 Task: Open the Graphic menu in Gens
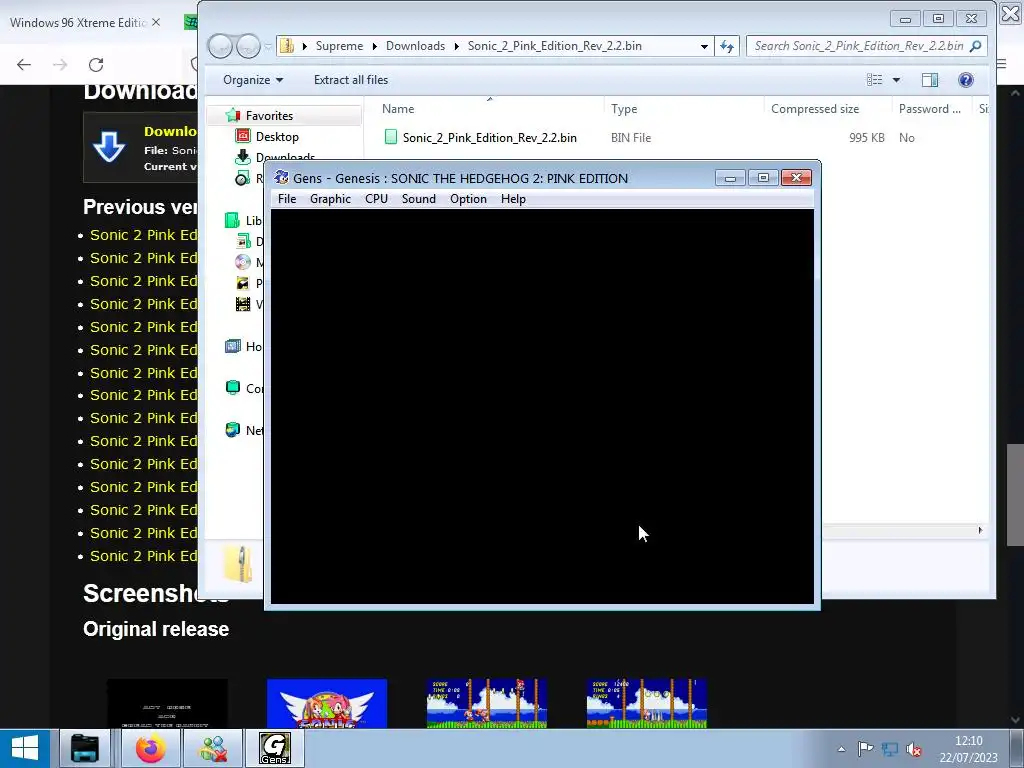point(330,199)
